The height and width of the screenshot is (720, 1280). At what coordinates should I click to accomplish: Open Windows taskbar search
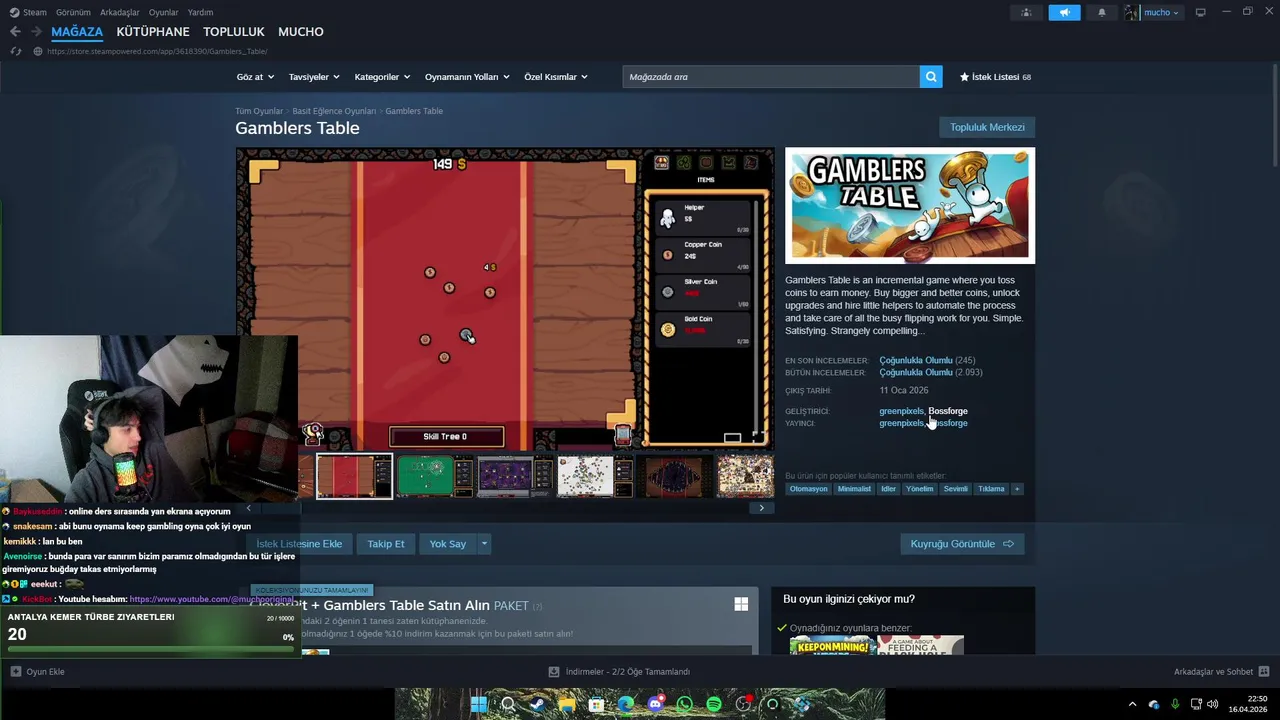pyautogui.click(x=508, y=704)
